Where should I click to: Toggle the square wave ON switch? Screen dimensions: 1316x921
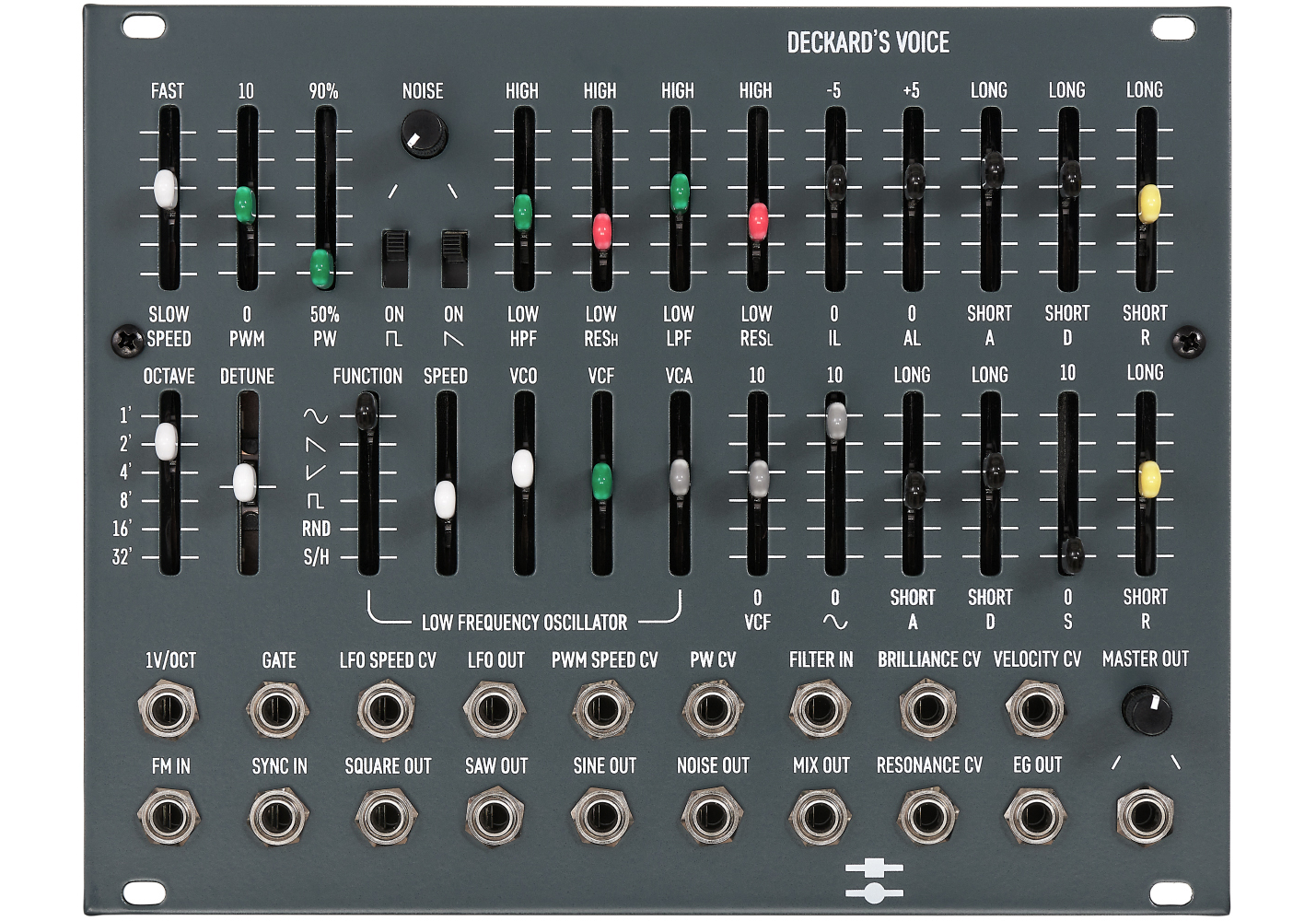[395, 259]
